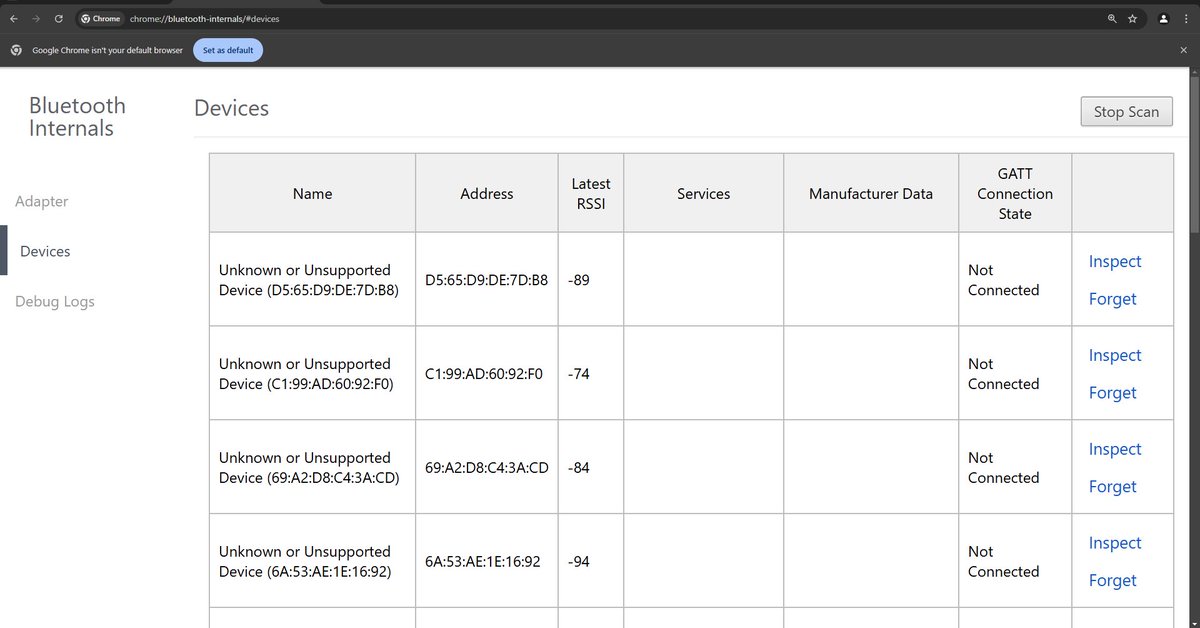Click the Set as default button
Viewport: 1200px width, 628px height.
(228, 50)
